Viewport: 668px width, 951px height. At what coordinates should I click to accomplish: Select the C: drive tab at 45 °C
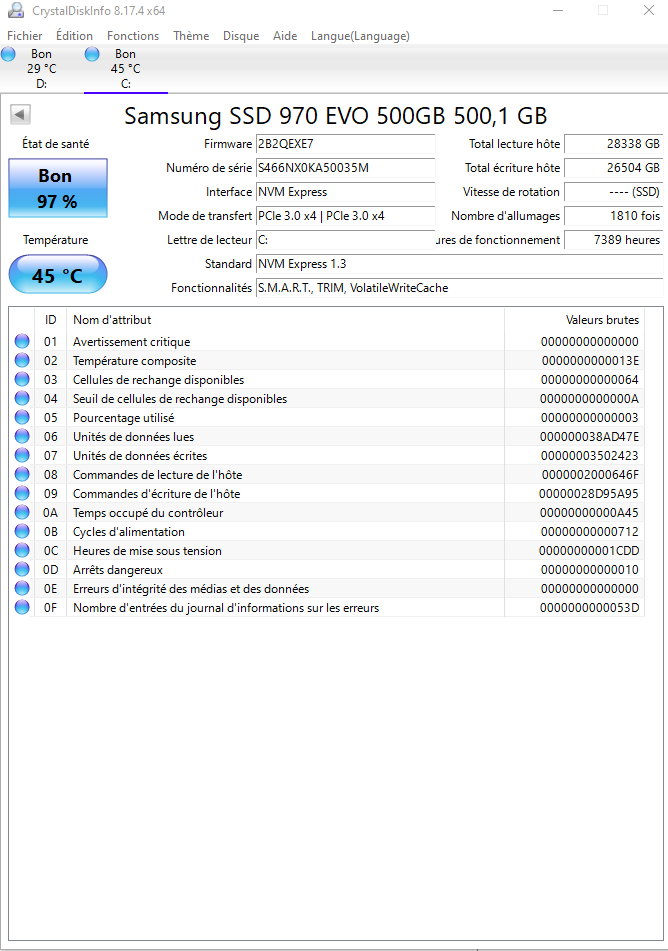(126, 69)
